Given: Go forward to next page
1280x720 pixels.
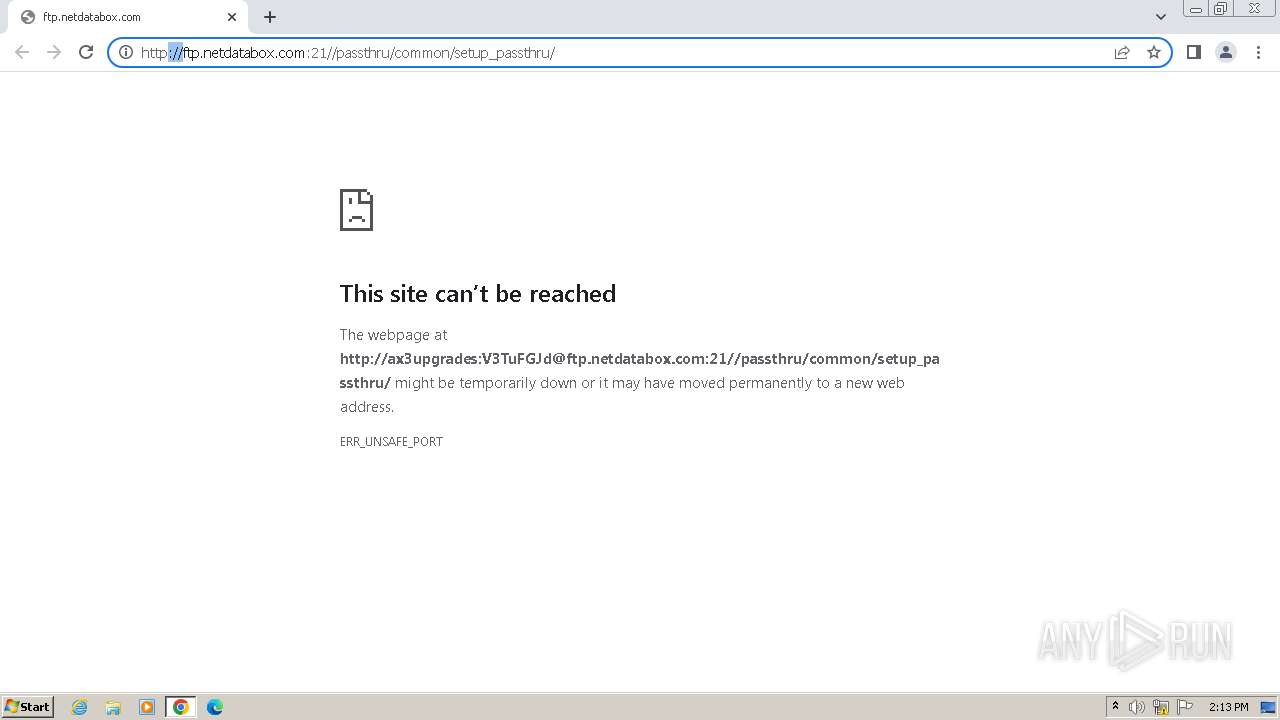Looking at the screenshot, I should (54, 52).
